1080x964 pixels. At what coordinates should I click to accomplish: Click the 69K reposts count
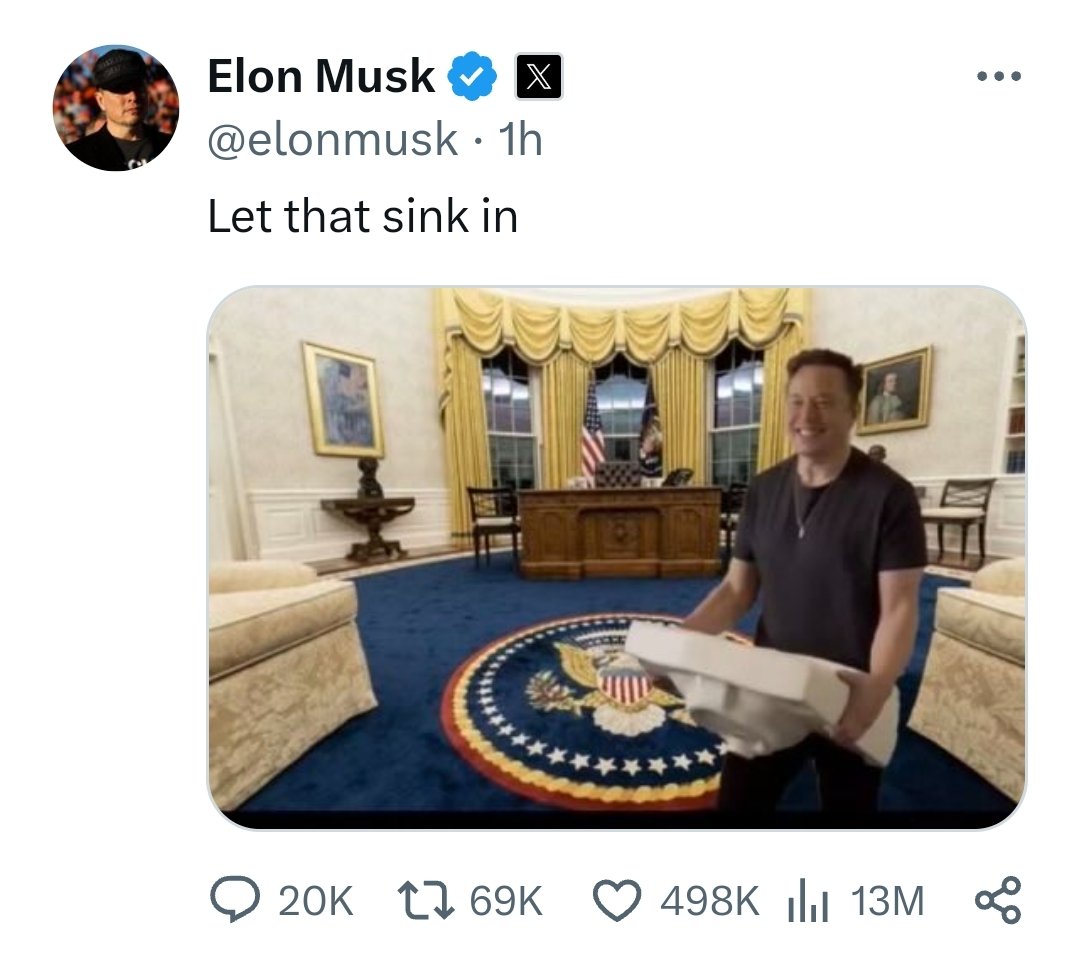click(506, 901)
